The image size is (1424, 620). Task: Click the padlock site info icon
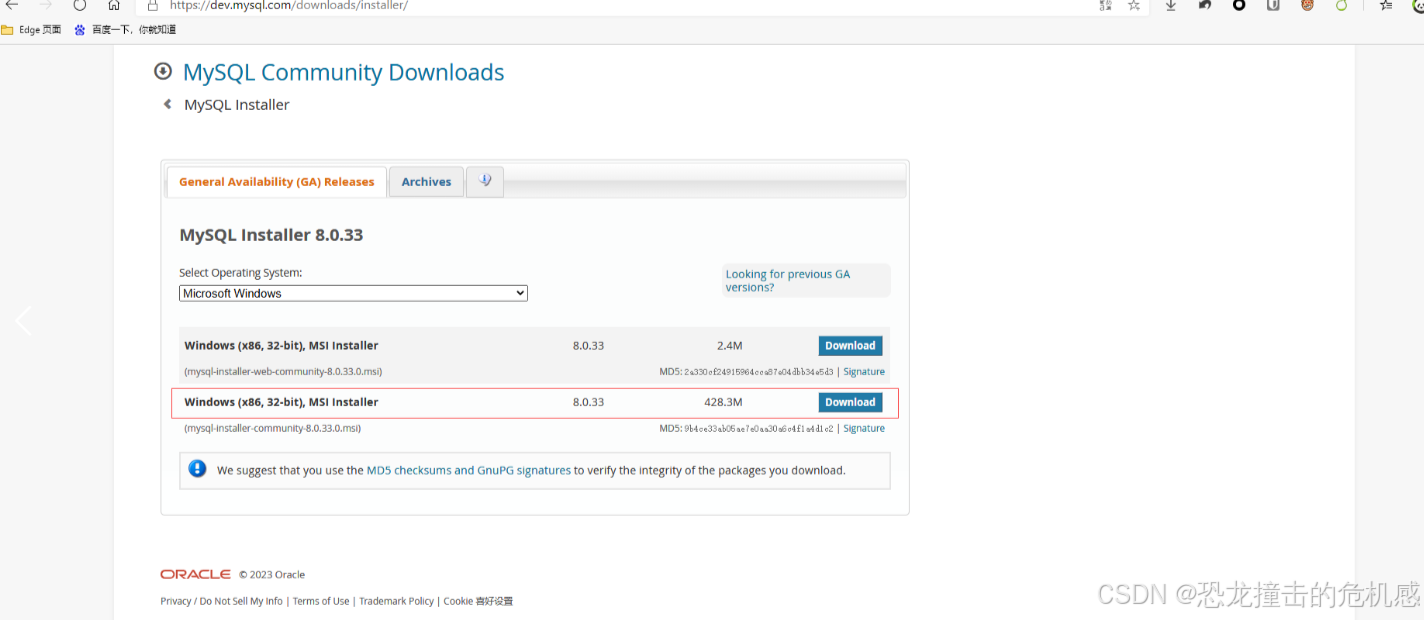coord(153,5)
